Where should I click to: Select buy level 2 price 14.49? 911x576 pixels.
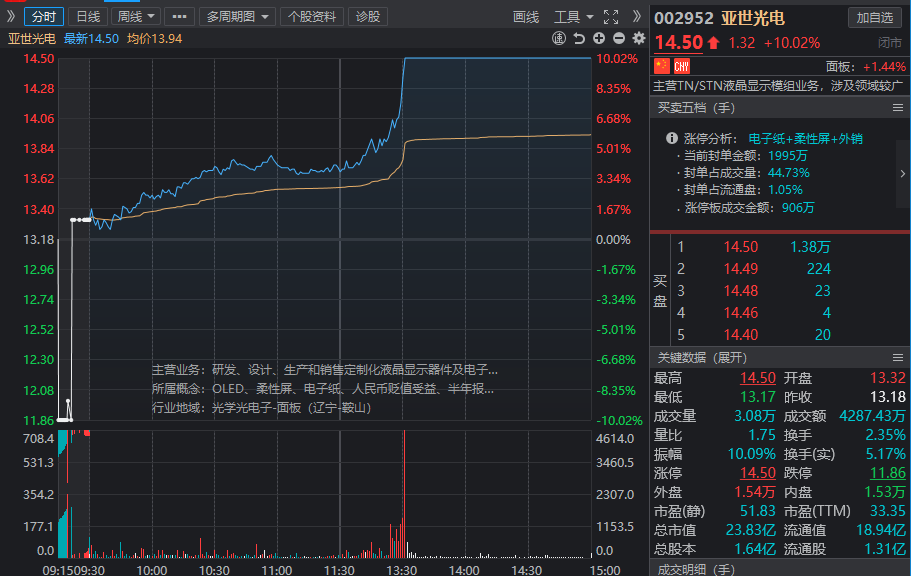tap(741, 269)
